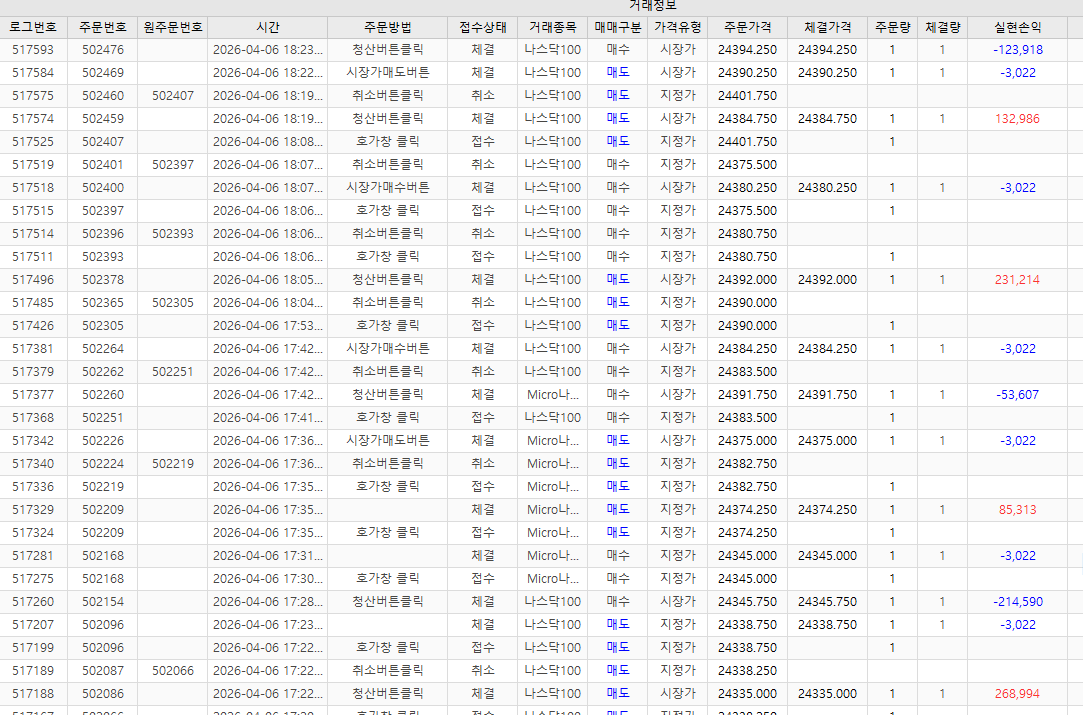The height and width of the screenshot is (716, 1083).
Task: Select order number 502400 cell
Action: (x=103, y=188)
